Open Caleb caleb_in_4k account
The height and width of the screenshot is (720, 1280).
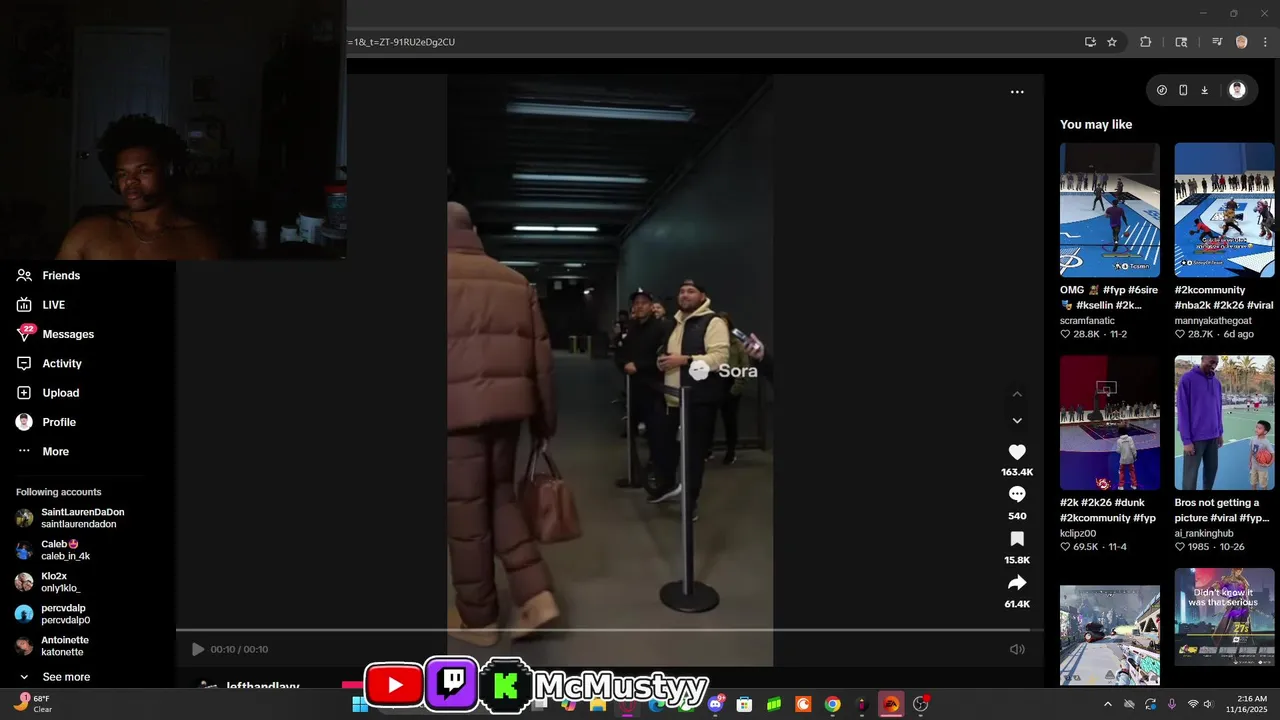click(x=53, y=550)
